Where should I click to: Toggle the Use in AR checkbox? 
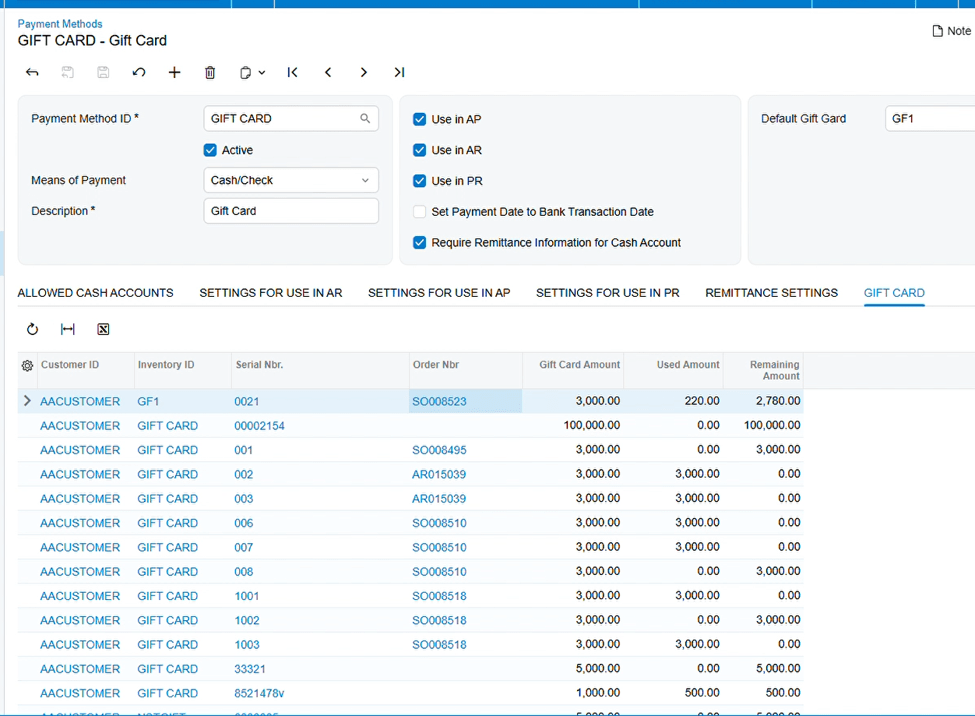tap(420, 150)
